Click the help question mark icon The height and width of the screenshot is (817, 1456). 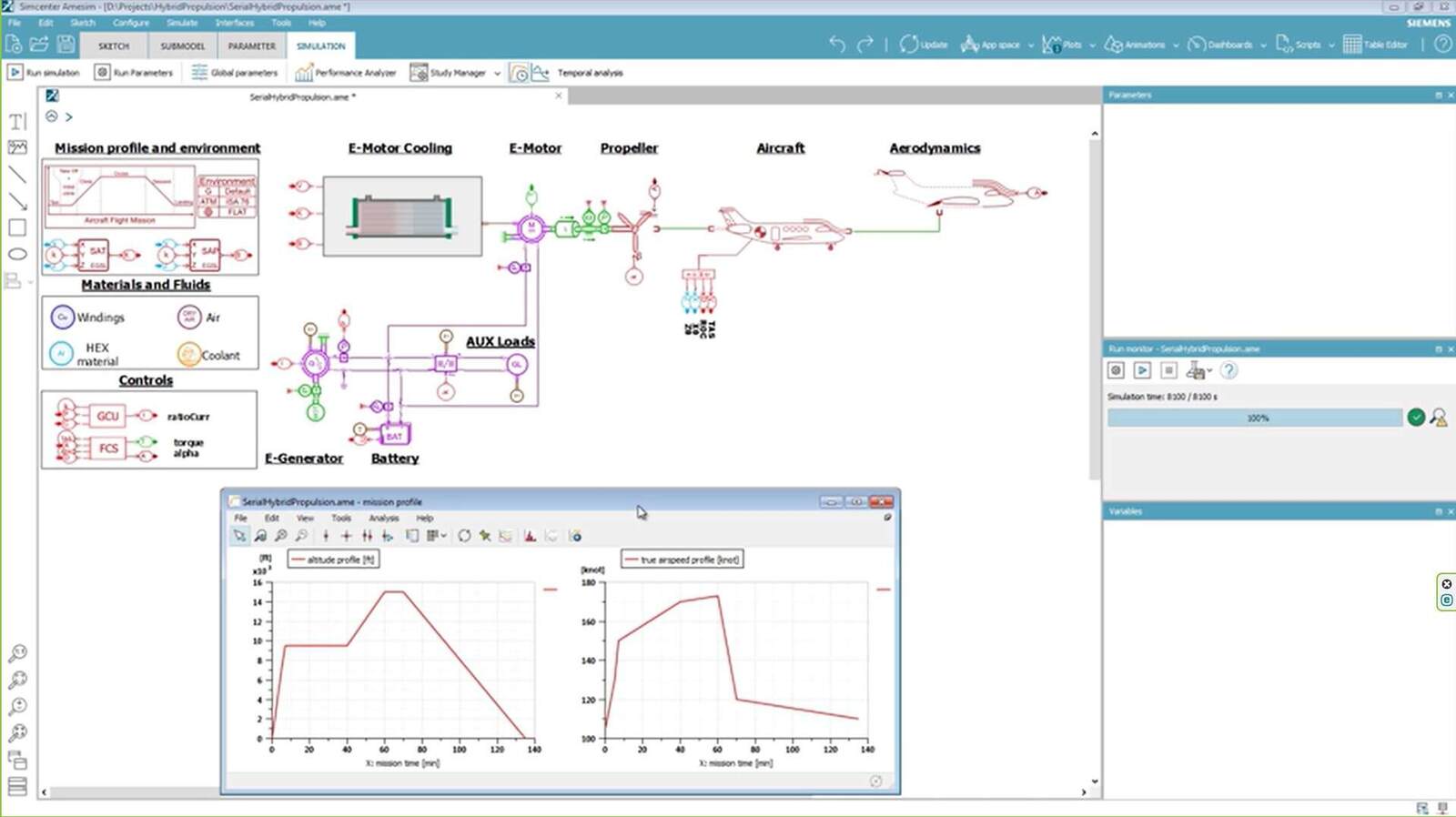pos(1442,44)
